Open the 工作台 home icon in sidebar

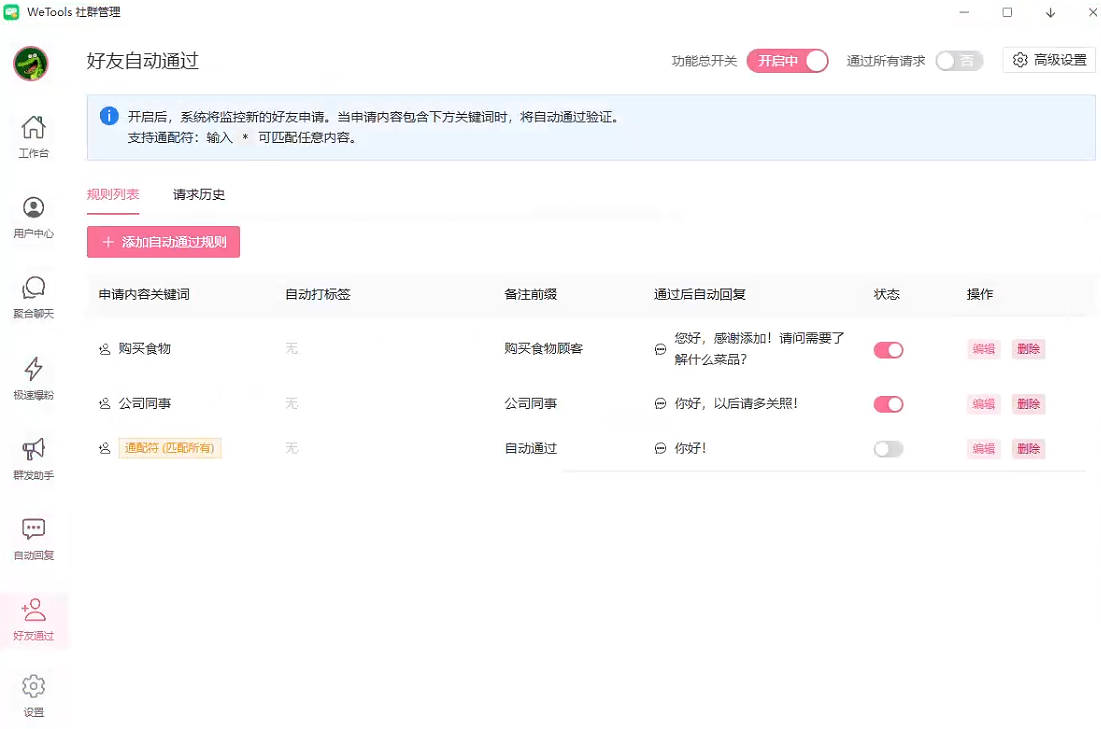[33, 136]
